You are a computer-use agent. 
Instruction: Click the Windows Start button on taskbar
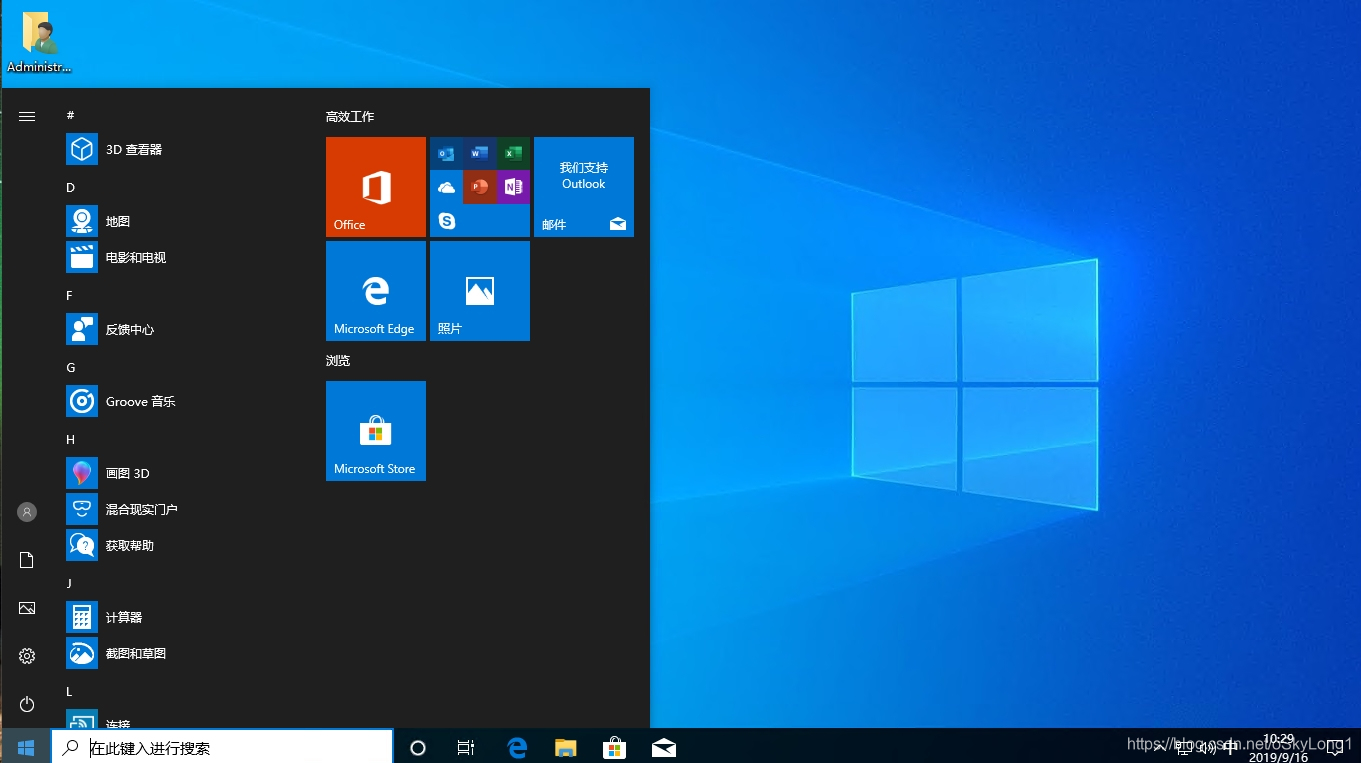pos(26,747)
